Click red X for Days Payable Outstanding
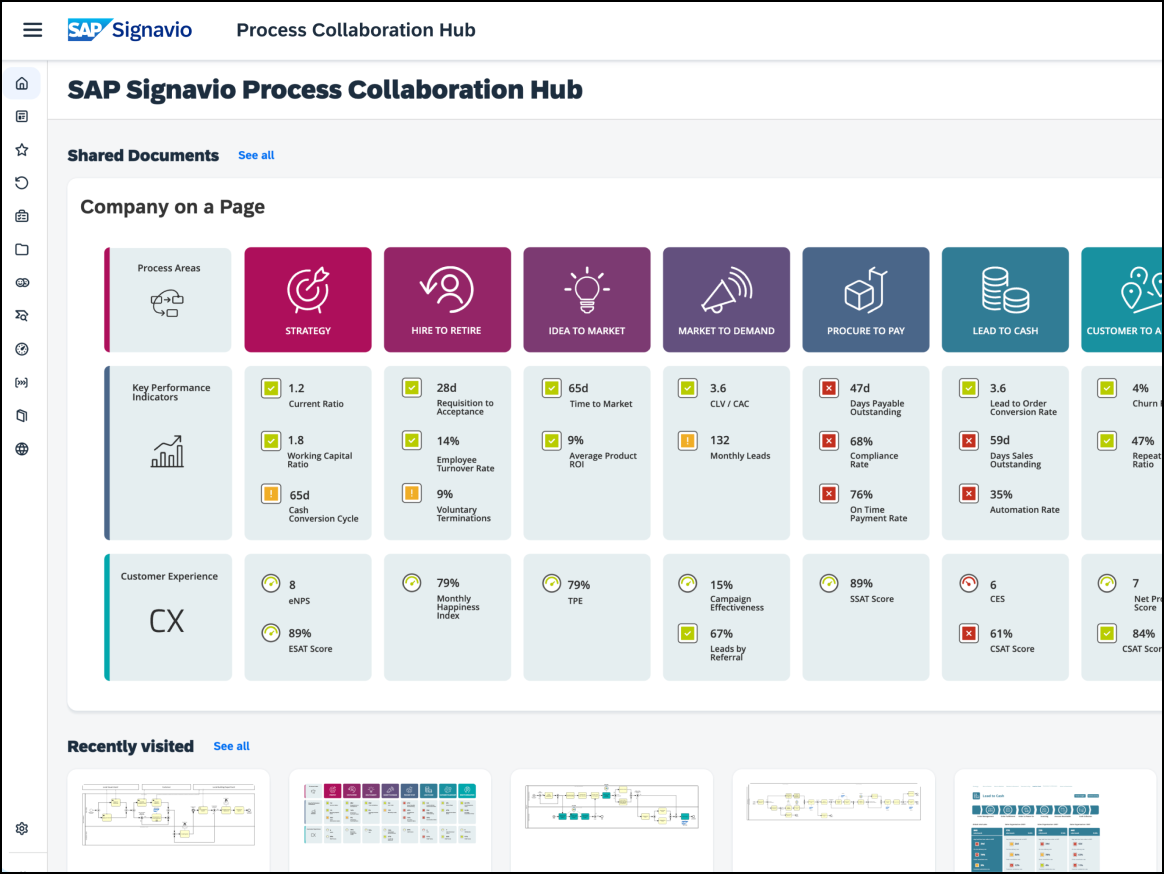 point(829,388)
